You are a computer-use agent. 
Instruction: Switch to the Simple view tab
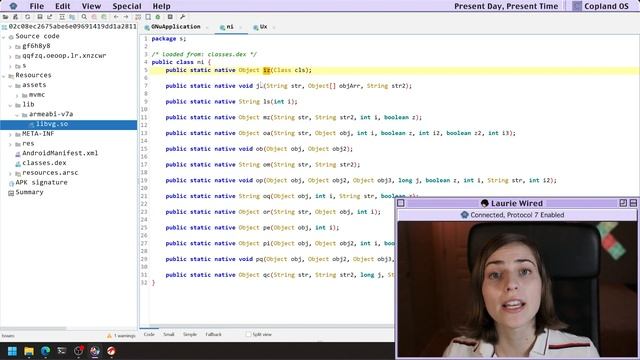[x=189, y=334]
